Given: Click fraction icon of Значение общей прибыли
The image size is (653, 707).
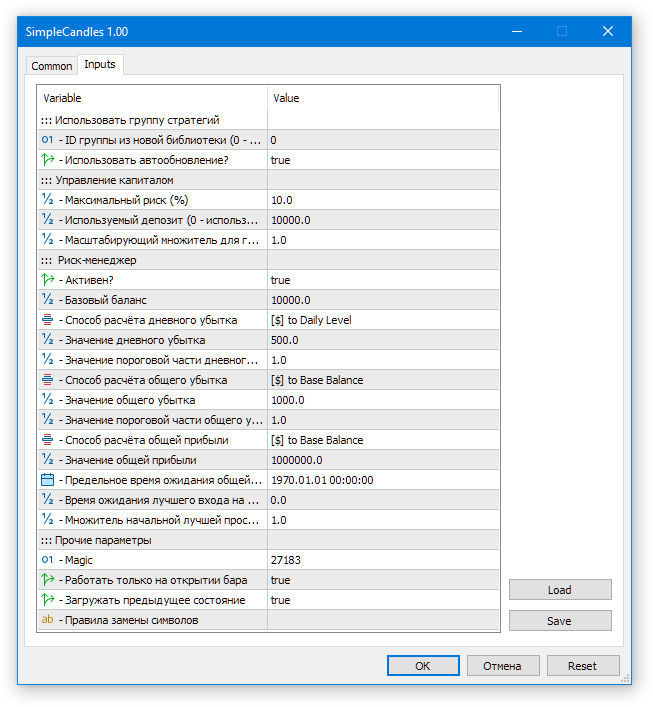Looking at the screenshot, I should [x=47, y=459].
